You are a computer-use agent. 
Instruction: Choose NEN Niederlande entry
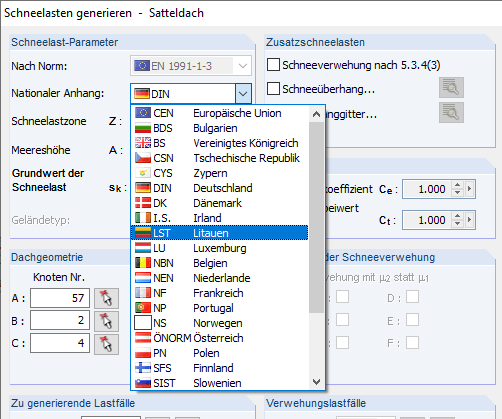point(220,278)
